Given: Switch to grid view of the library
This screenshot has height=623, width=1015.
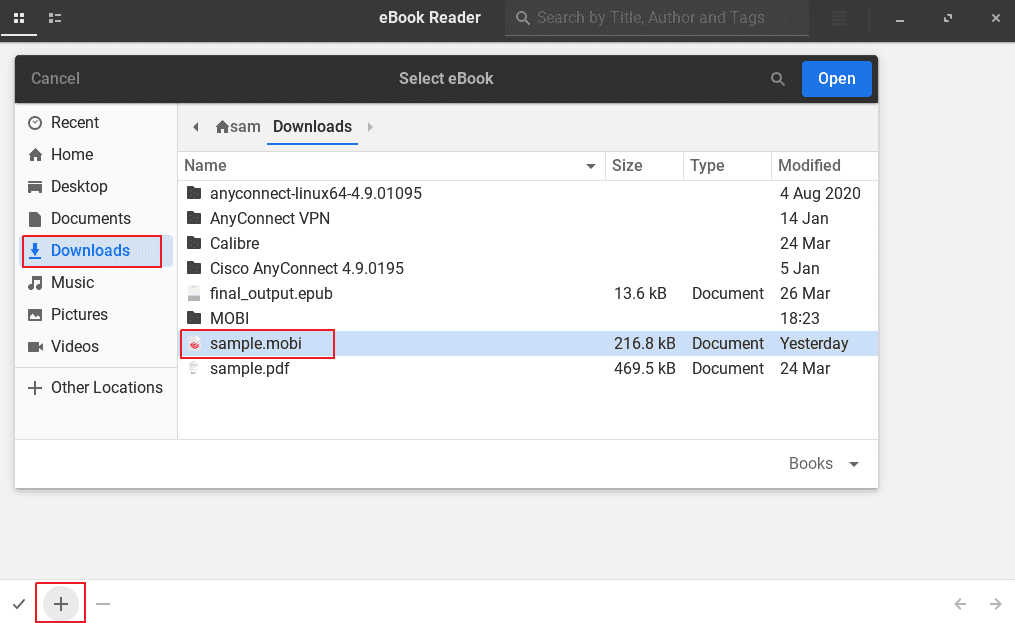Looking at the screenshot, I should (18, 18).
